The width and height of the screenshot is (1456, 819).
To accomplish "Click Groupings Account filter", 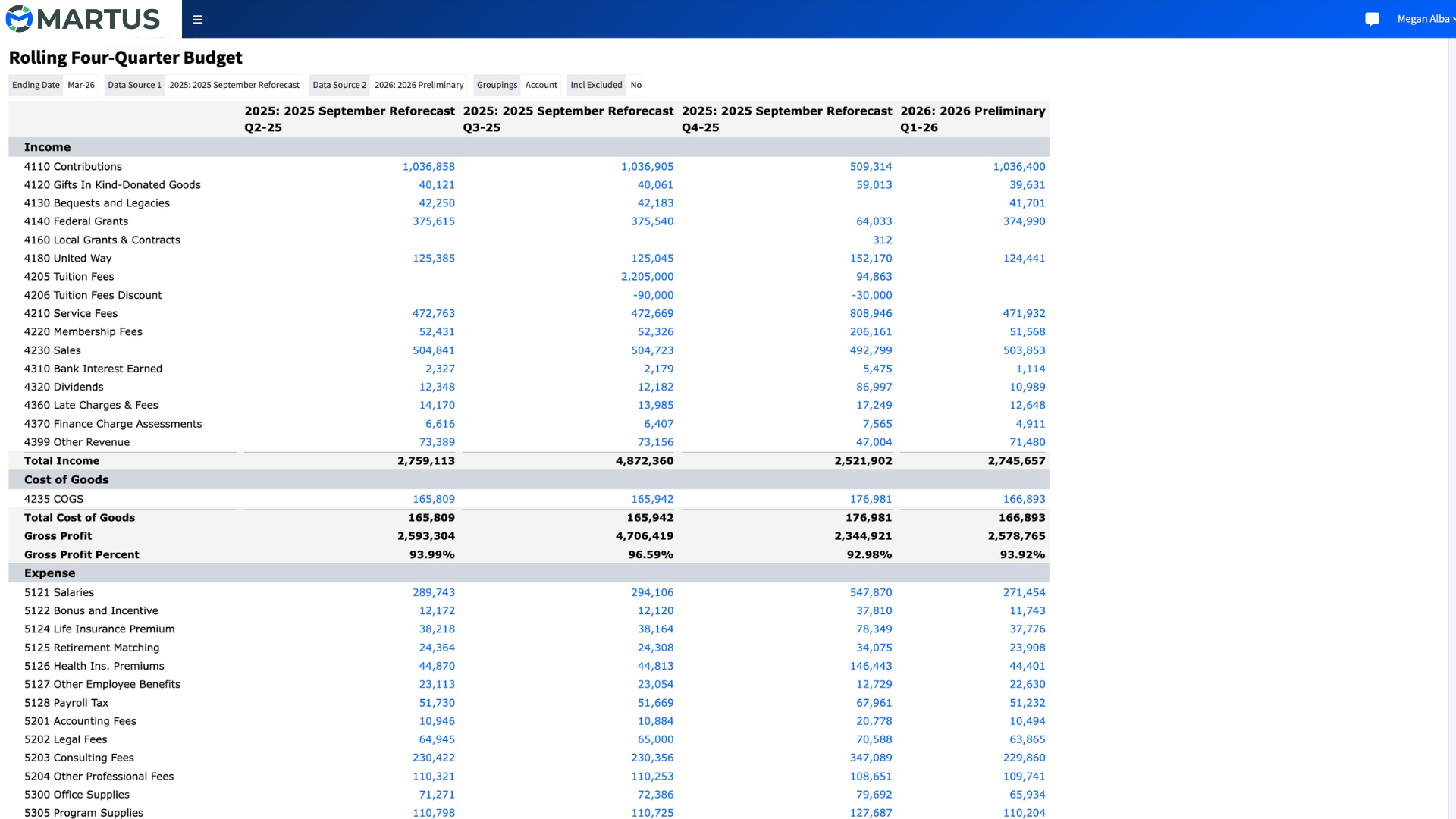I will pos(517,85).
